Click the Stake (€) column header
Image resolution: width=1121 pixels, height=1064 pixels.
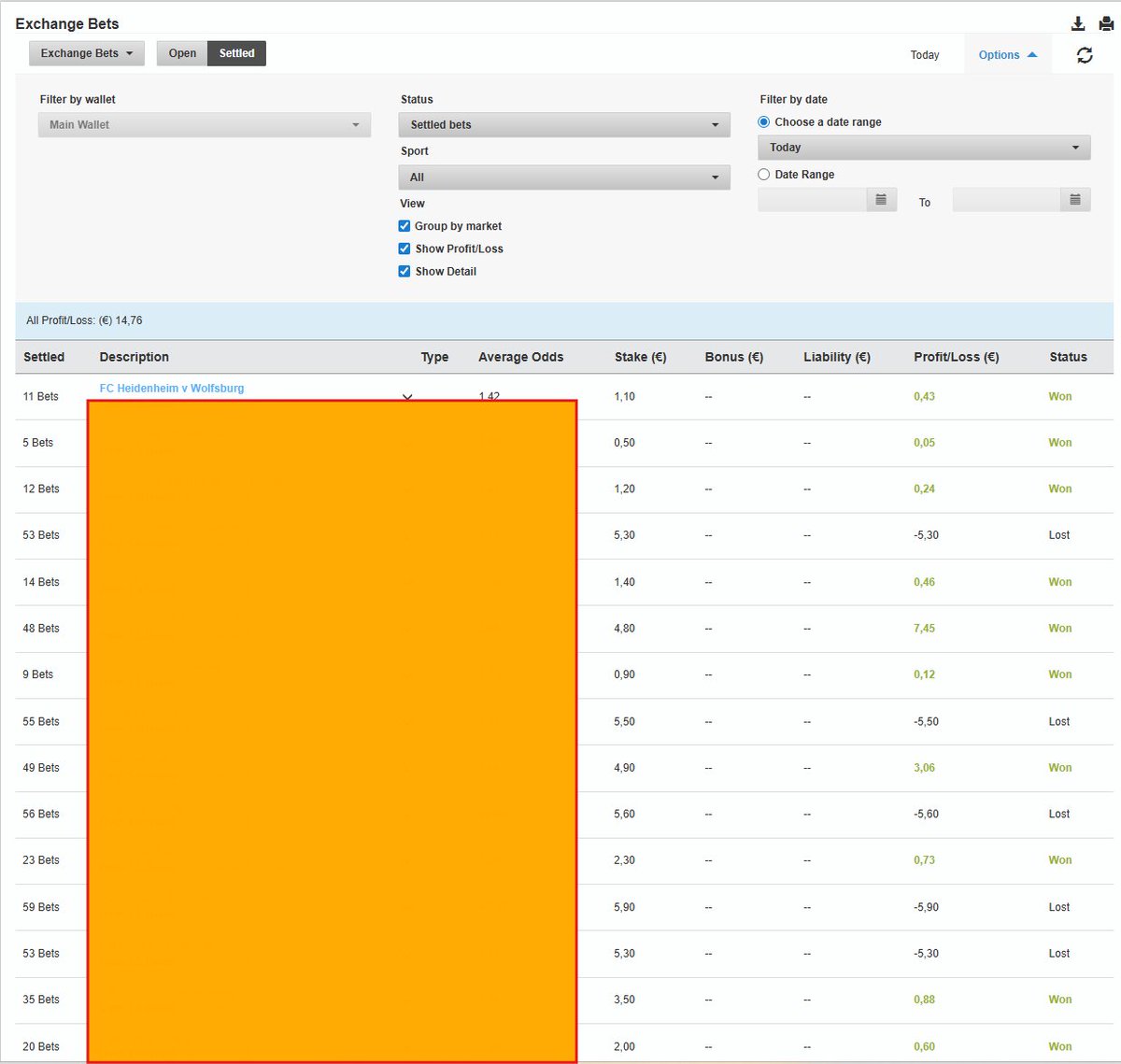(x=641, y=357)
